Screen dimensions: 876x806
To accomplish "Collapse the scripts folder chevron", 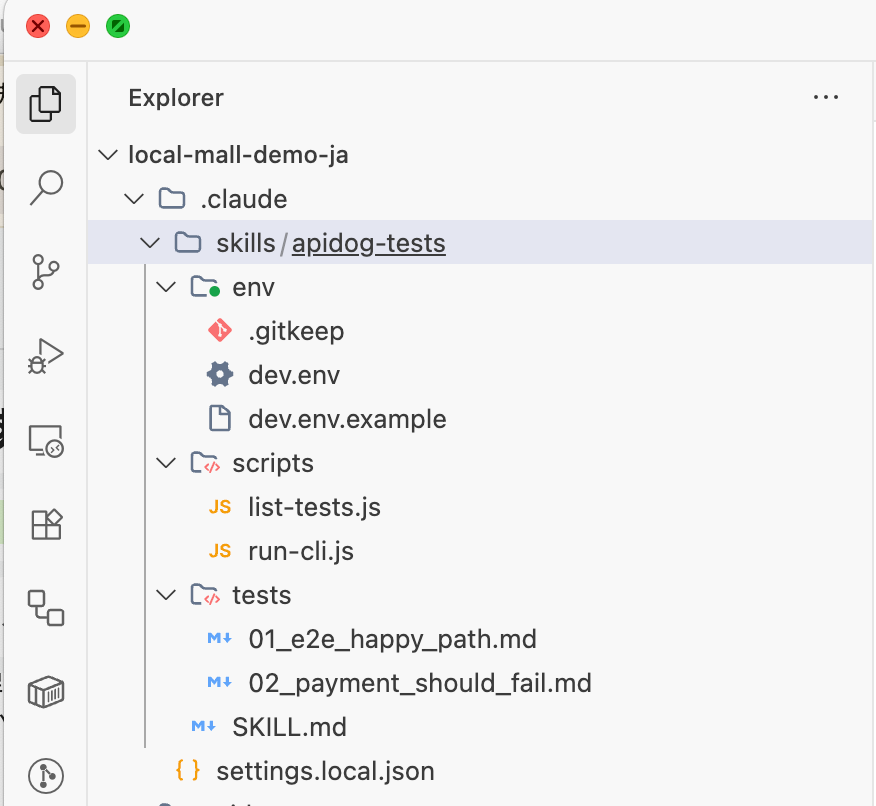I will point(166,463).
